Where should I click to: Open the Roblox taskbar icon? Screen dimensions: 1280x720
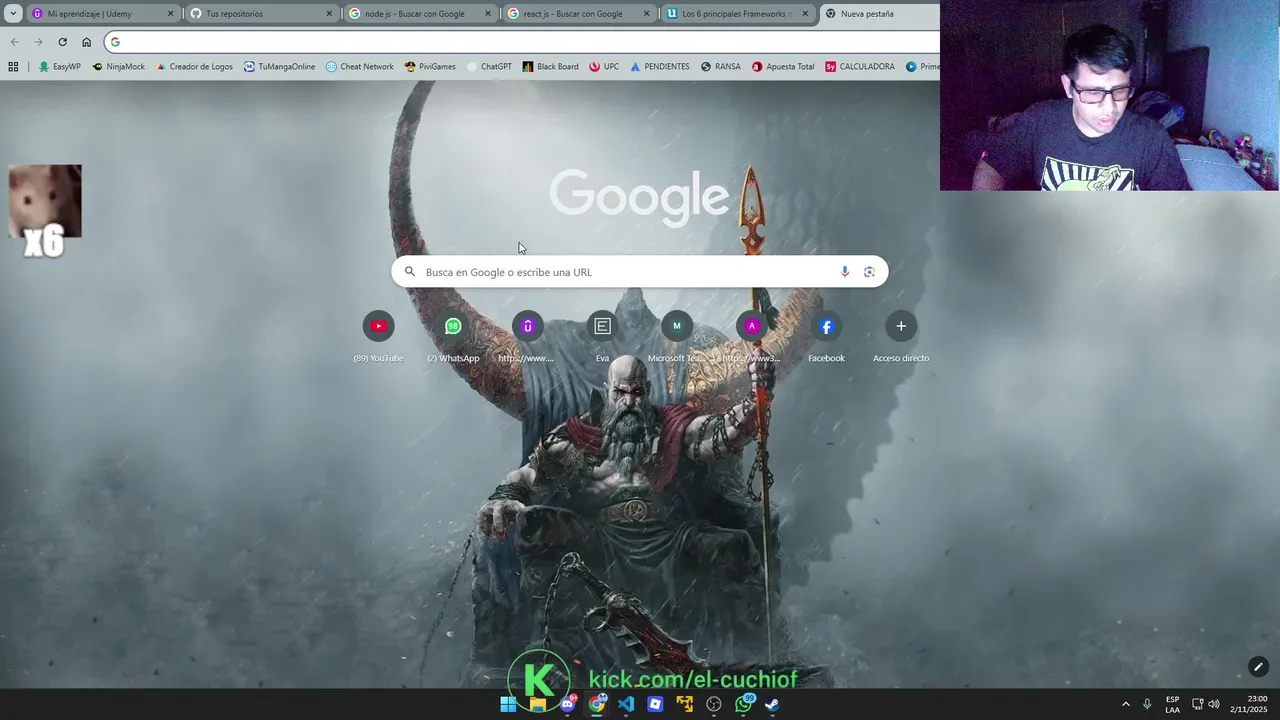[x=655, y=704]
